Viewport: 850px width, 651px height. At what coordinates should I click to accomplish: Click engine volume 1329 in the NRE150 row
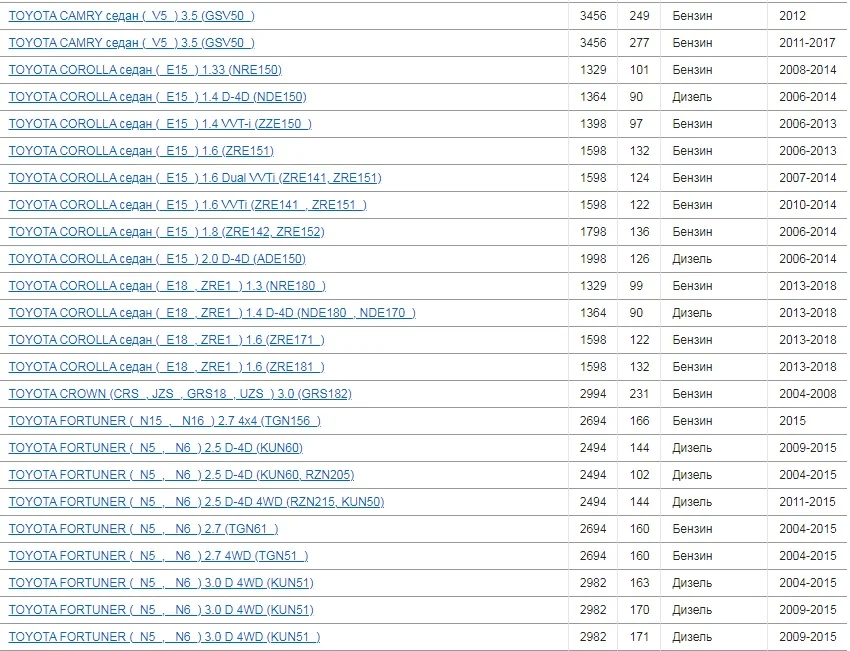tap(593, 70)
